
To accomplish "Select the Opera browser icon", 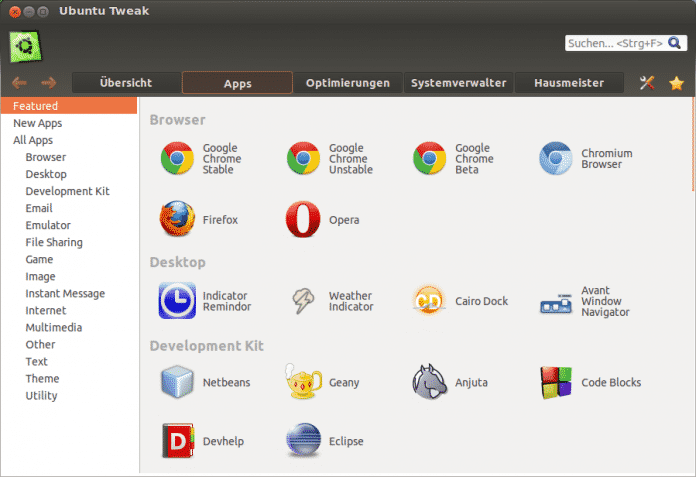I will pyautogui.click(x=303, y=219).
